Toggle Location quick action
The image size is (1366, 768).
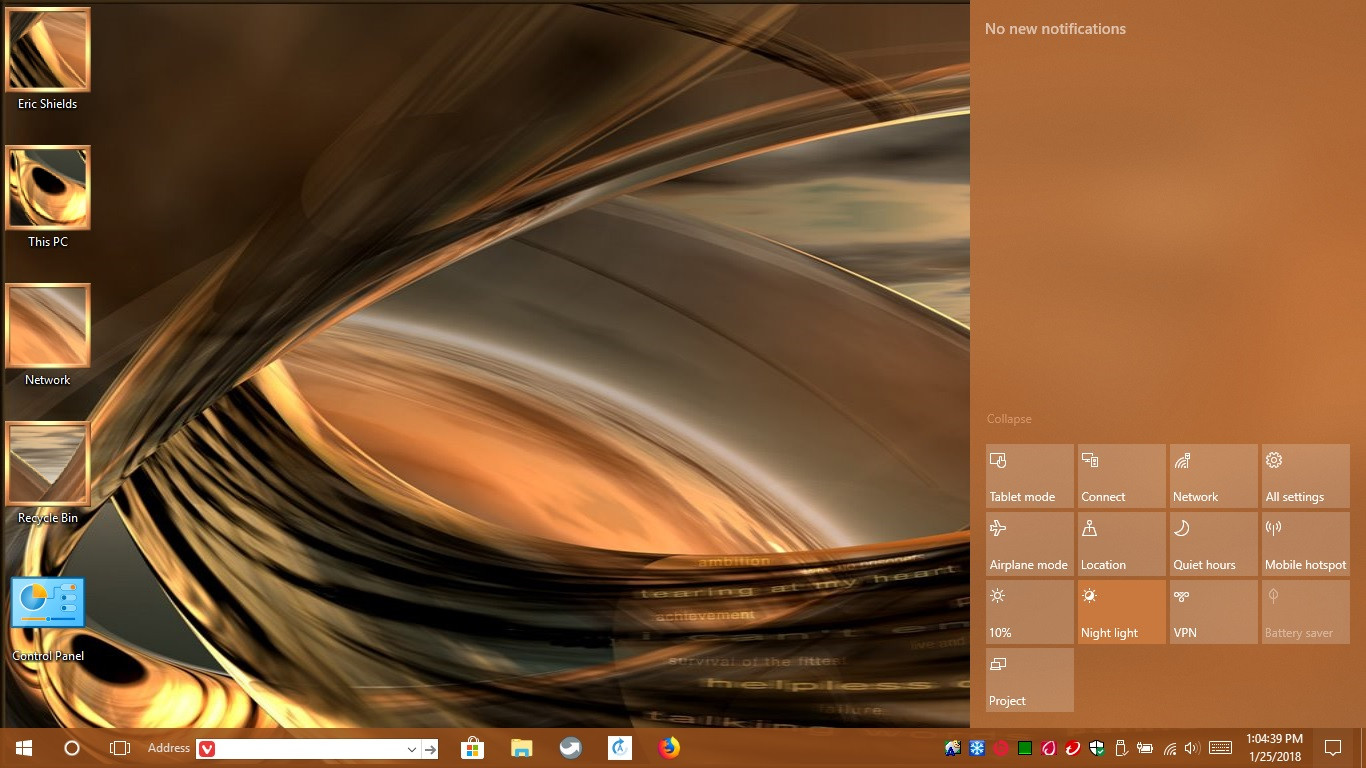1122,544
